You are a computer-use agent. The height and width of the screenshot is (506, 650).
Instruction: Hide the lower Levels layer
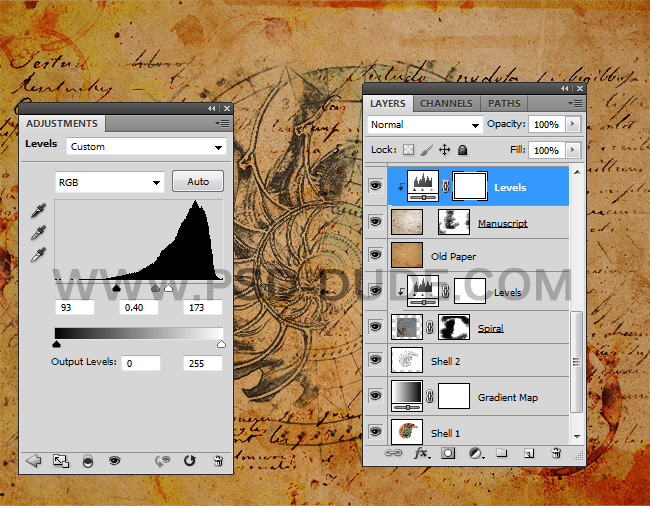coord(375,291)
